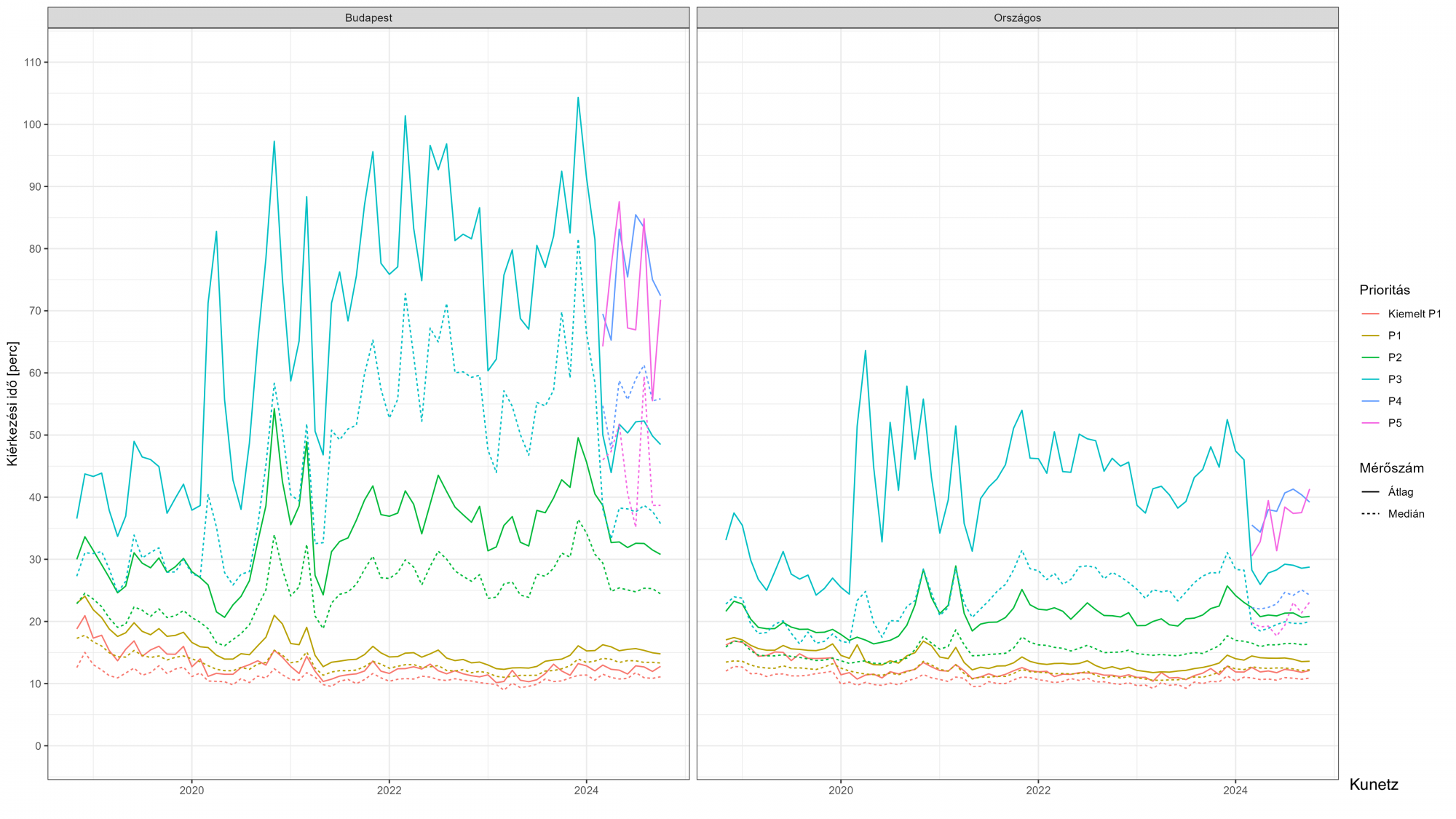Click the P2 green legend key
1456x819 pixels.
tap(1370, 357)
